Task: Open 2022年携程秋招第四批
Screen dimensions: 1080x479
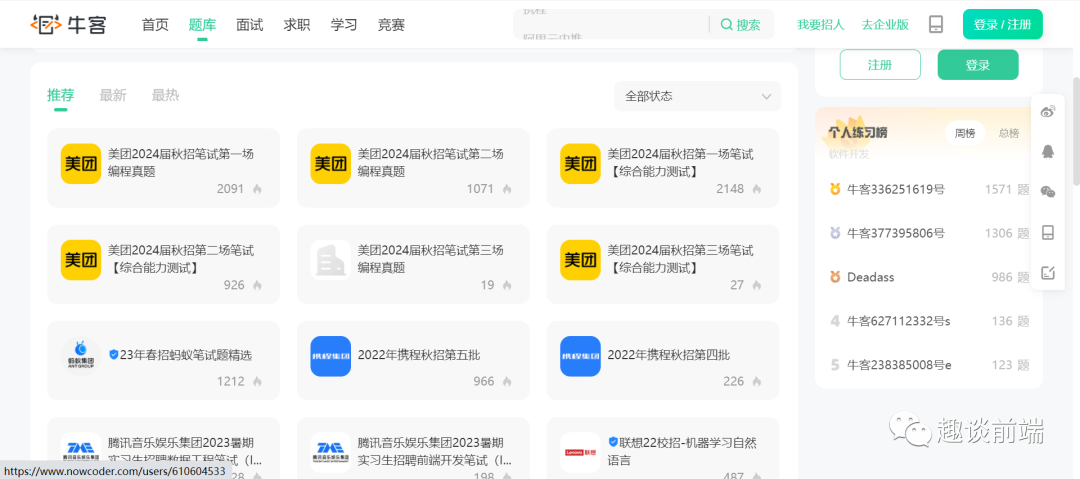Action: (x=669, y=356)
